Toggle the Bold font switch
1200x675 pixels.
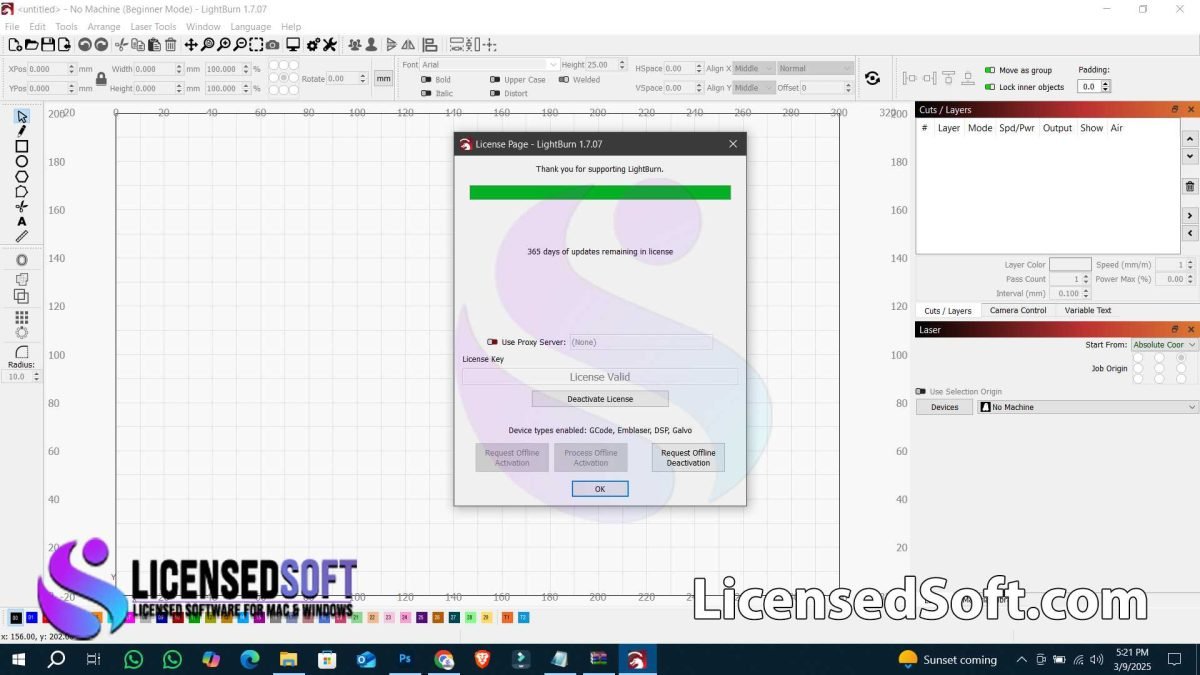[x=426, y=80]
